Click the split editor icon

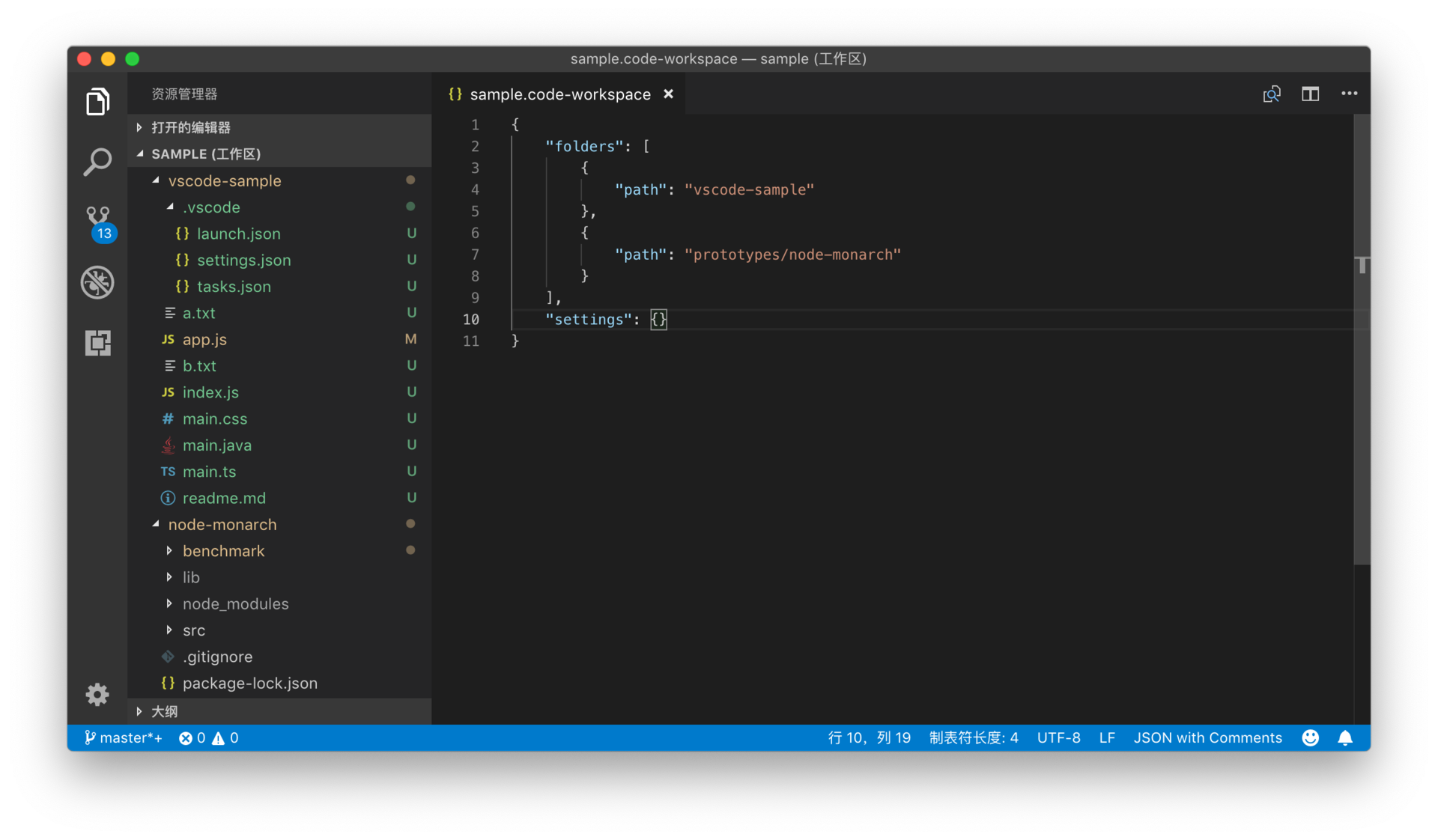tap(1310, 94)
